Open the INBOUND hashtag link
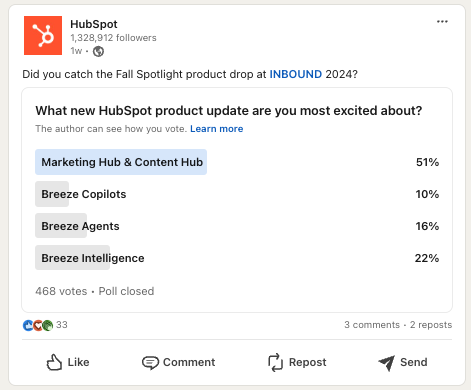This screenshot has height=390, width=471. pyautogui.click(x=295, y=74)
